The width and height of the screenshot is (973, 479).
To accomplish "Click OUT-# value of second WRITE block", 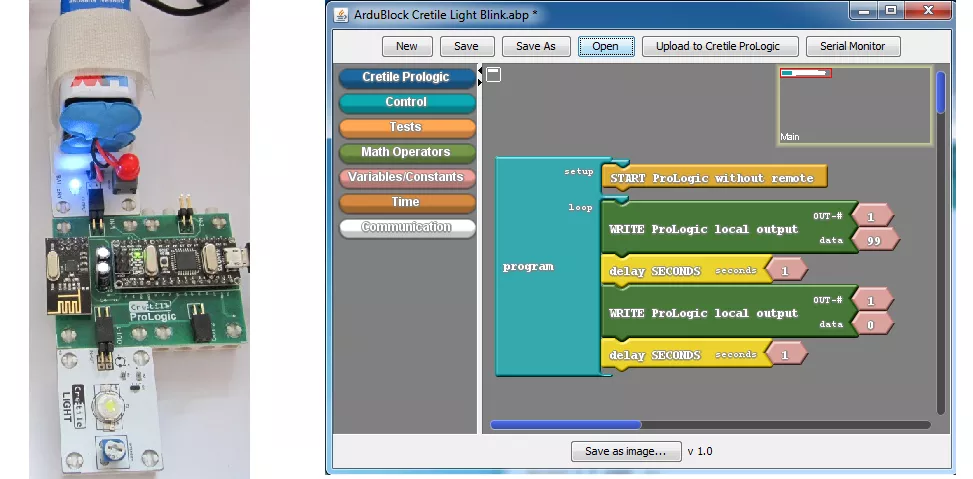I will point(872,301).
